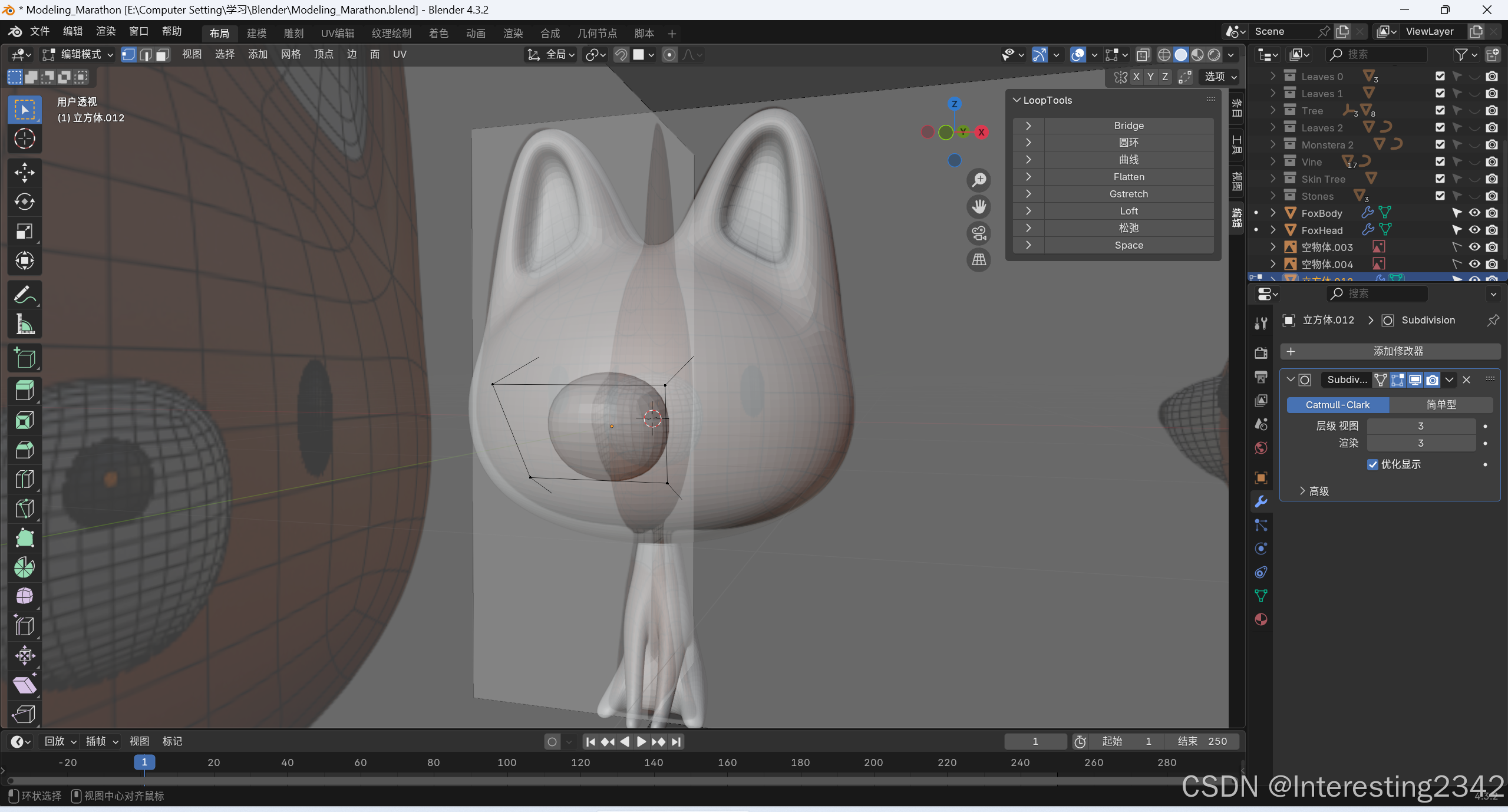
Task: Open the Material properties tab
Action: pyautogui.click(x=1261, y=619)
